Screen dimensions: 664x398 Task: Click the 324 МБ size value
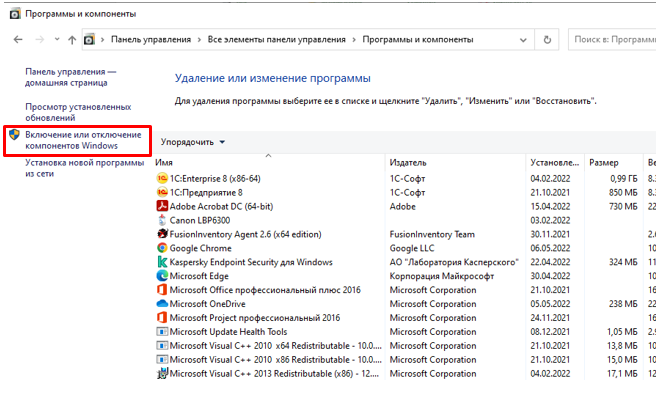(623, 262)
